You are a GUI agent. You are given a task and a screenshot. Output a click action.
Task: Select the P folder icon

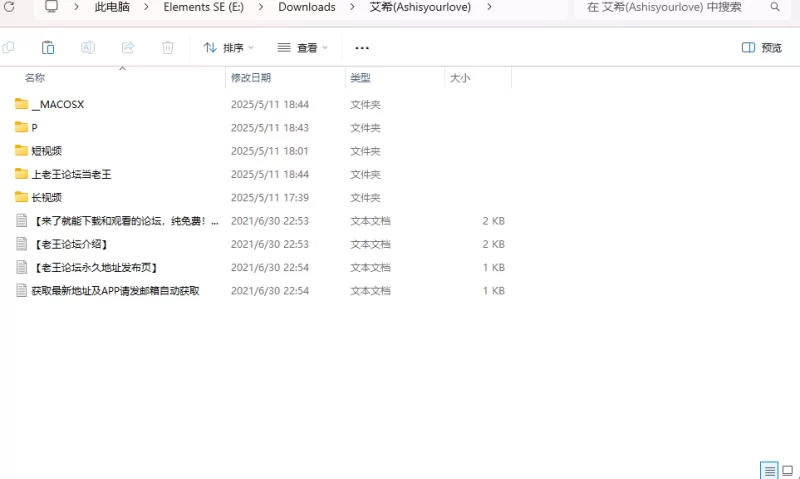pos(21,127)
